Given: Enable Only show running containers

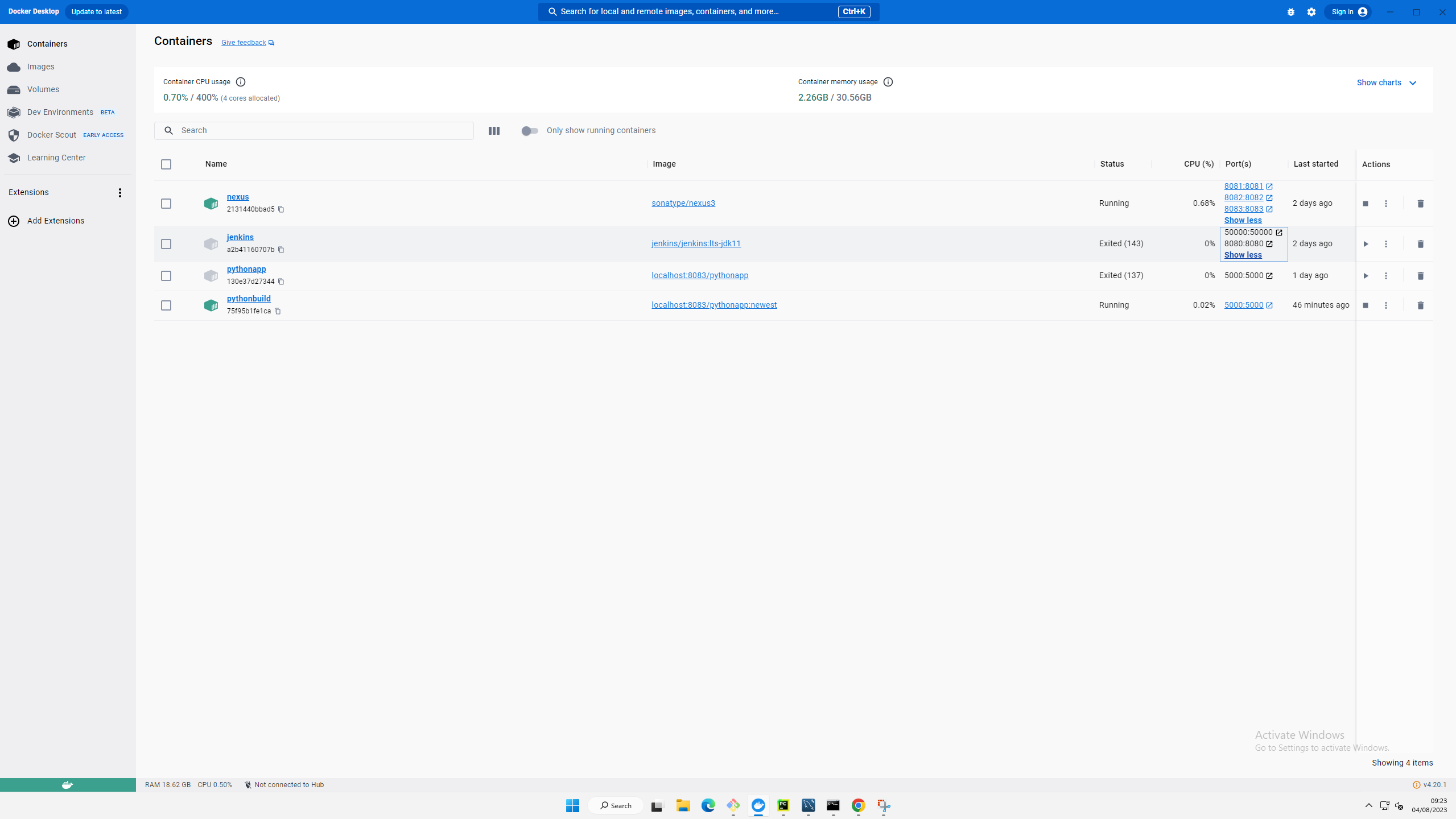Looking at the screenshot, I should 529,130.
